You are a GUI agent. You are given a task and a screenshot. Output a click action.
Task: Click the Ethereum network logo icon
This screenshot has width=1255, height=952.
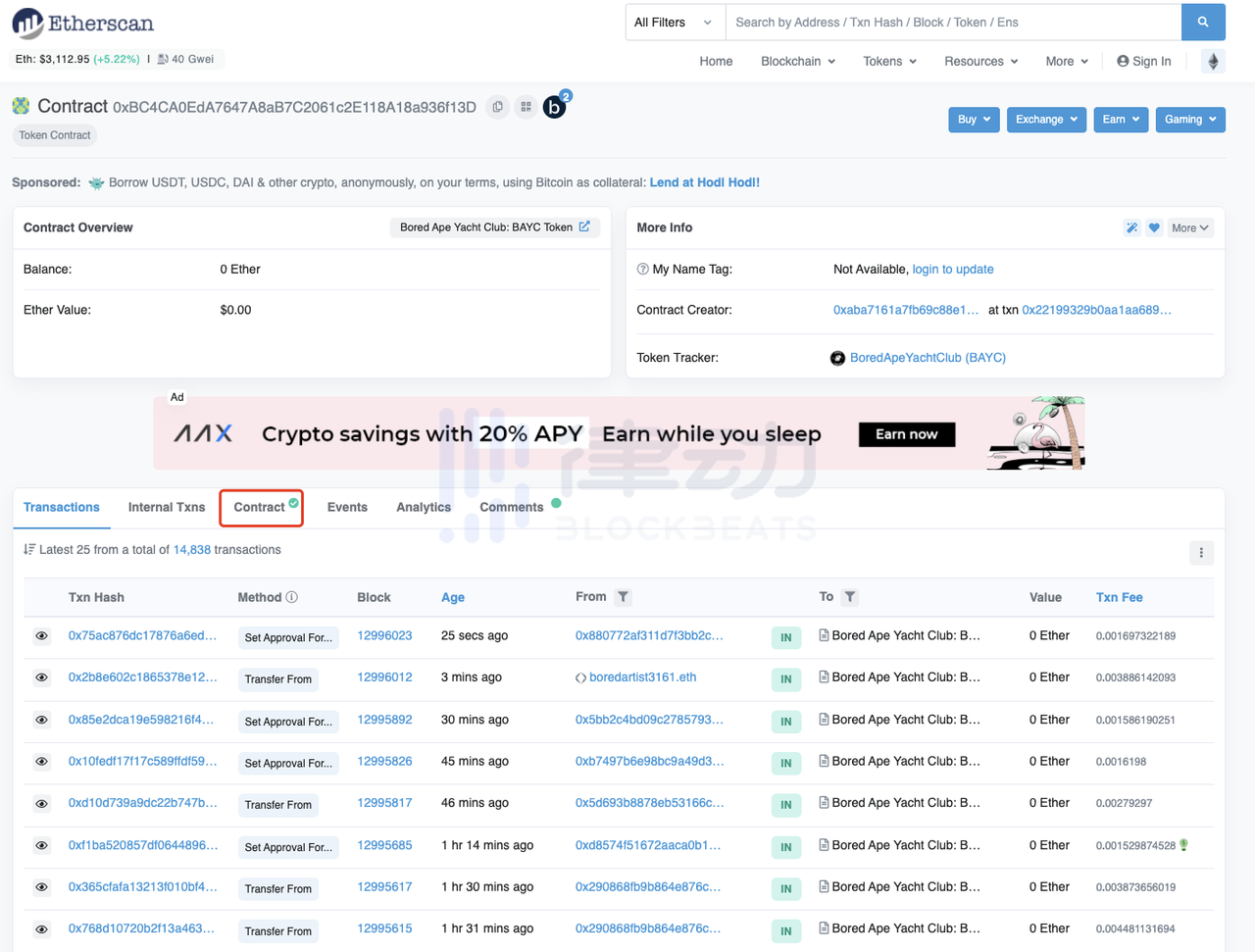[x=1213, y=62]
